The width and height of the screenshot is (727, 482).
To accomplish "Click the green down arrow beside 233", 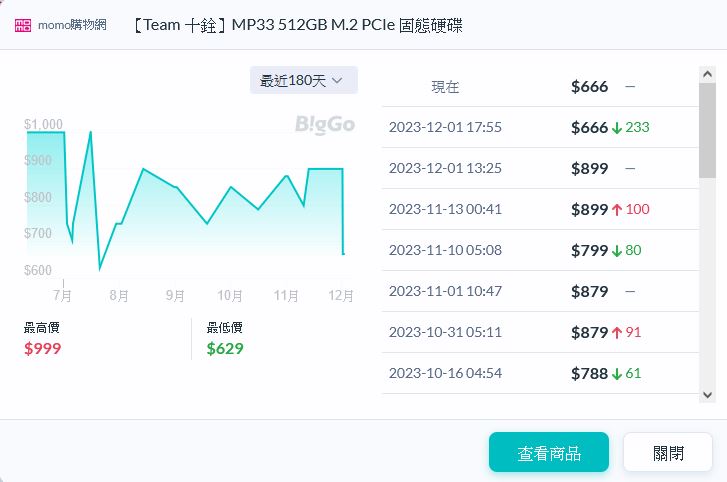I will click(x=617, y=127).
